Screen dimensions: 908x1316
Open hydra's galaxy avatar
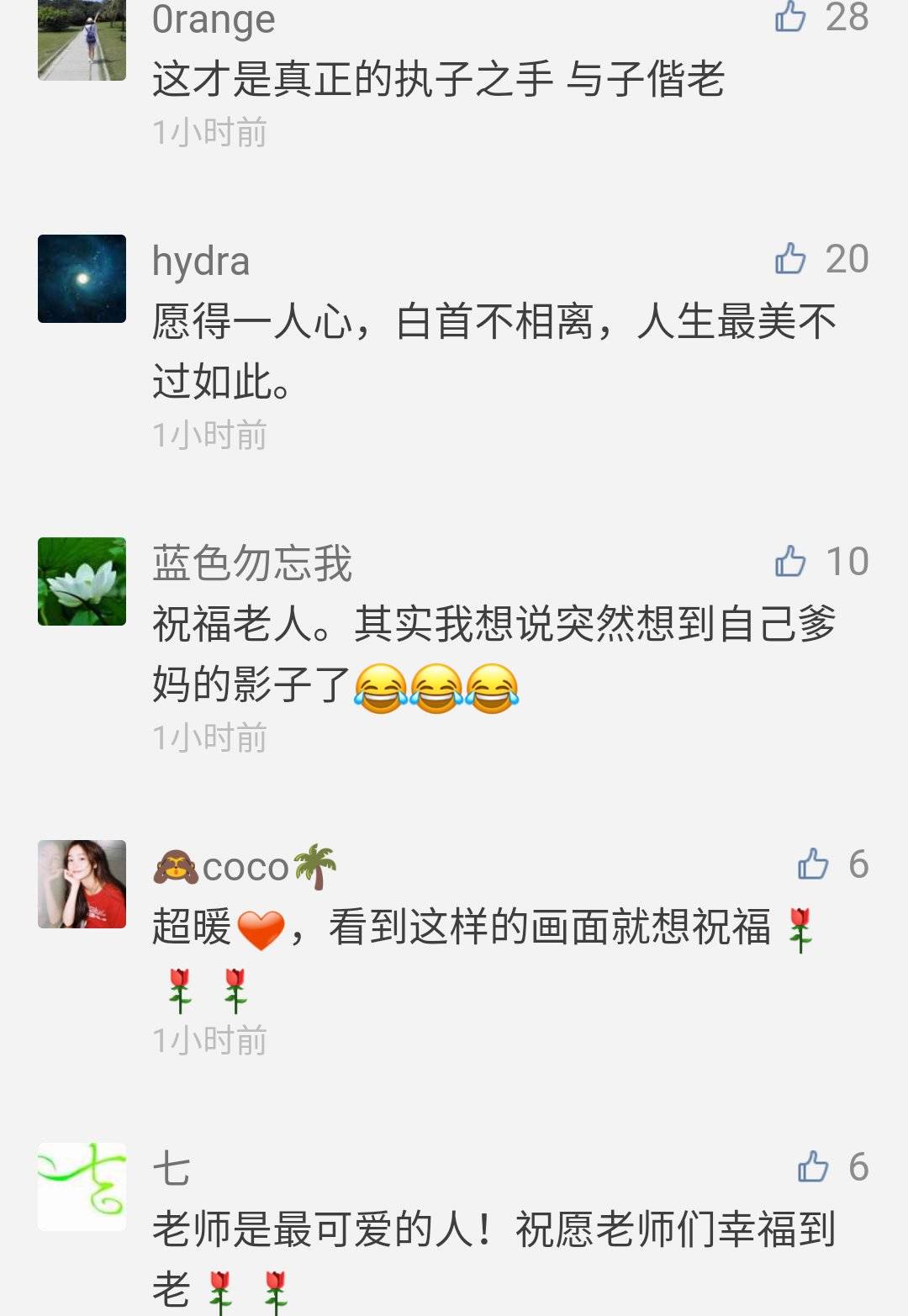(x=82, y=278)
